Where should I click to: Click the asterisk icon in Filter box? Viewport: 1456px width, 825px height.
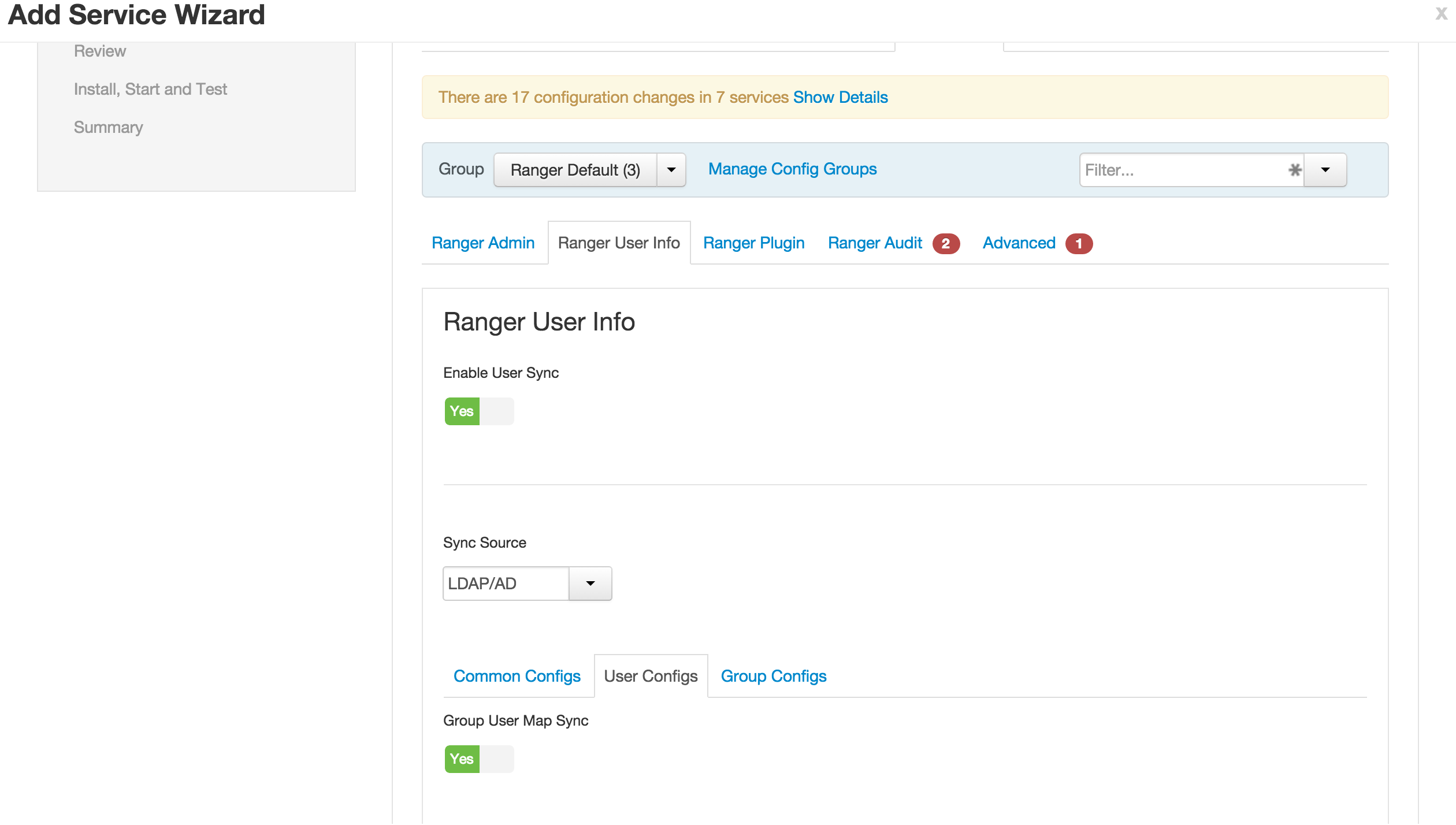[x=1295, y=170]
